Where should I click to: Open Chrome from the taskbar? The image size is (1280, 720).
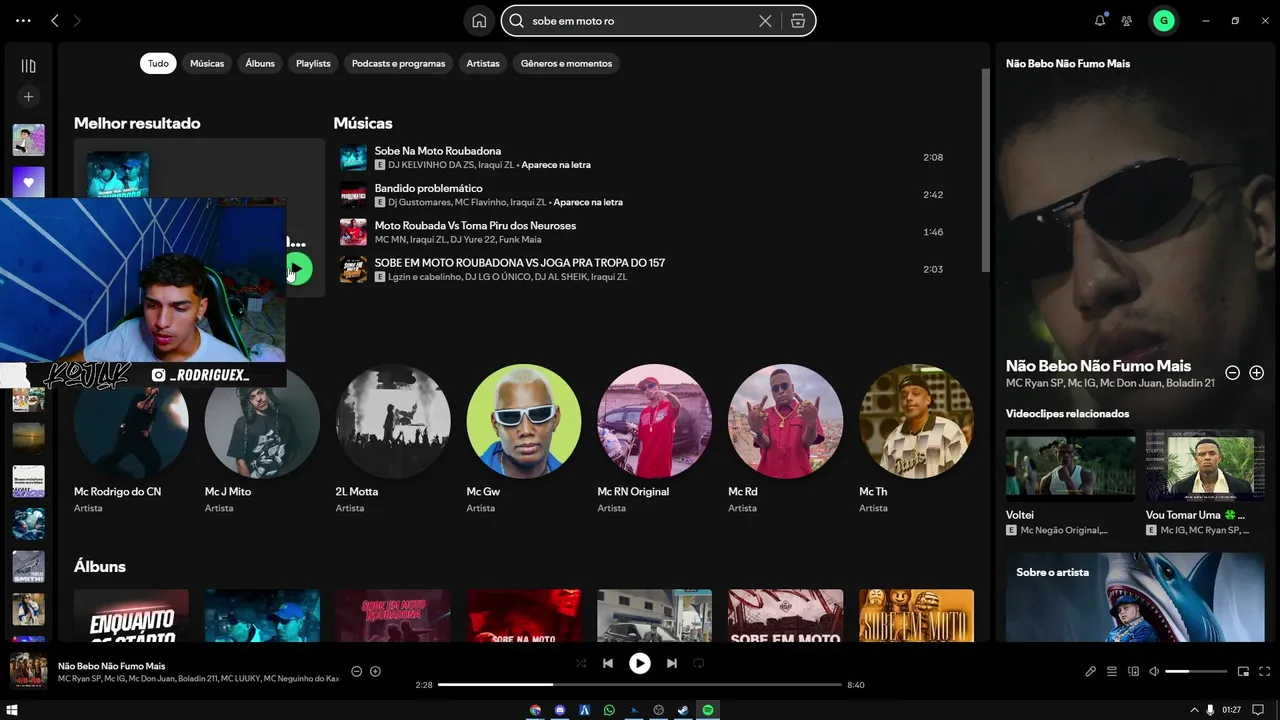(x=535, y=710)
